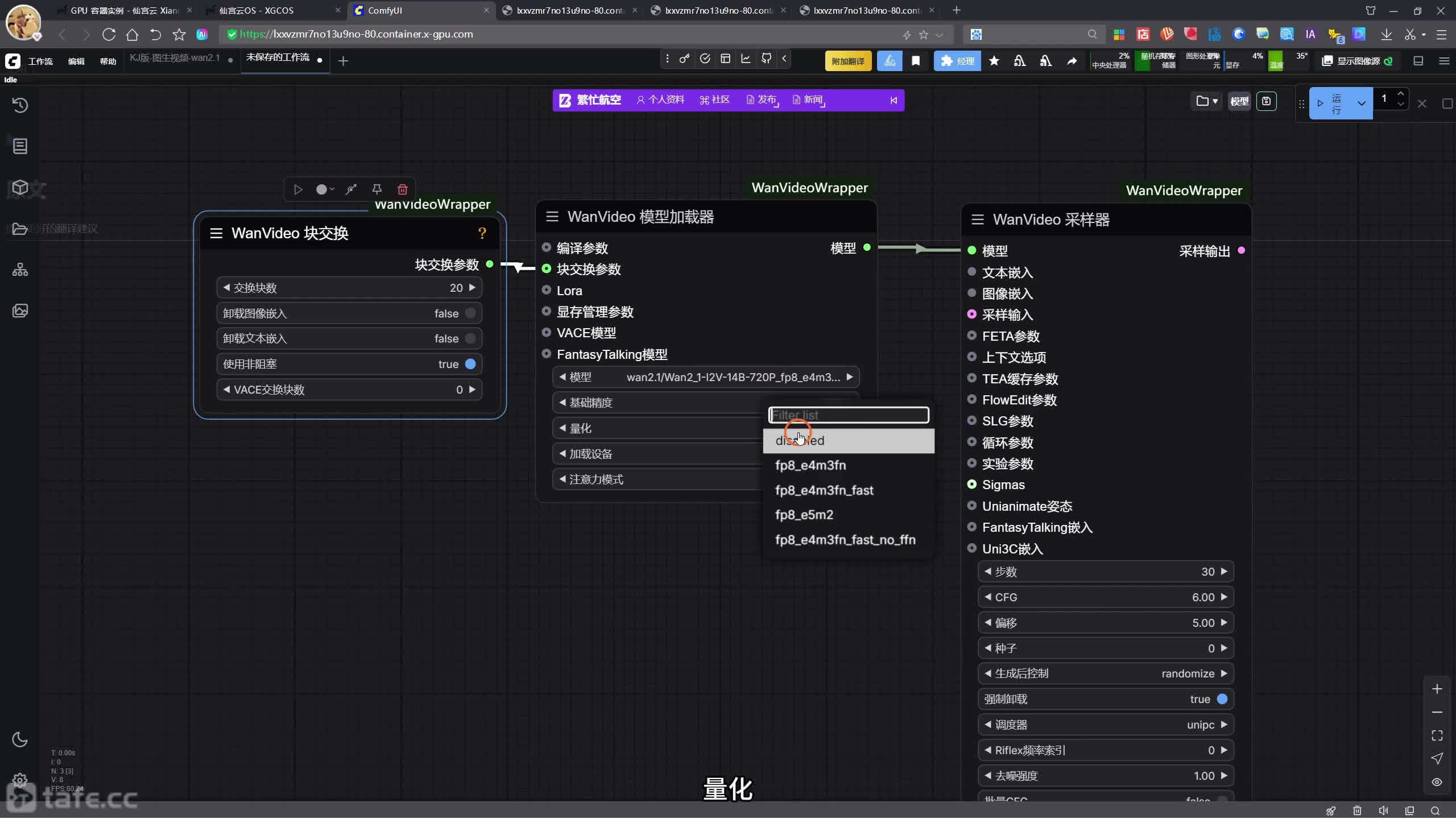Viewport: 1456px width, 819px height.
Task: Open the 注意力模式 dropdown
Action: [x=657, y=479]
